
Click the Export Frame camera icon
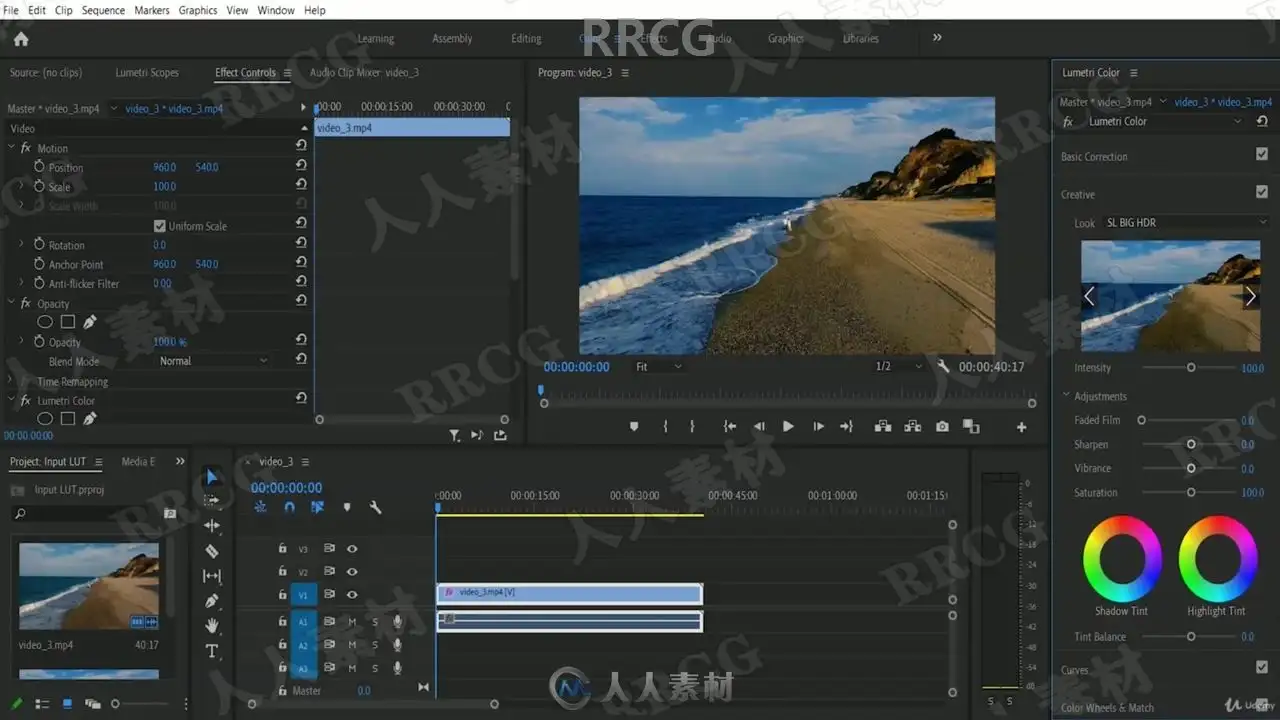(x=942, y=426)
